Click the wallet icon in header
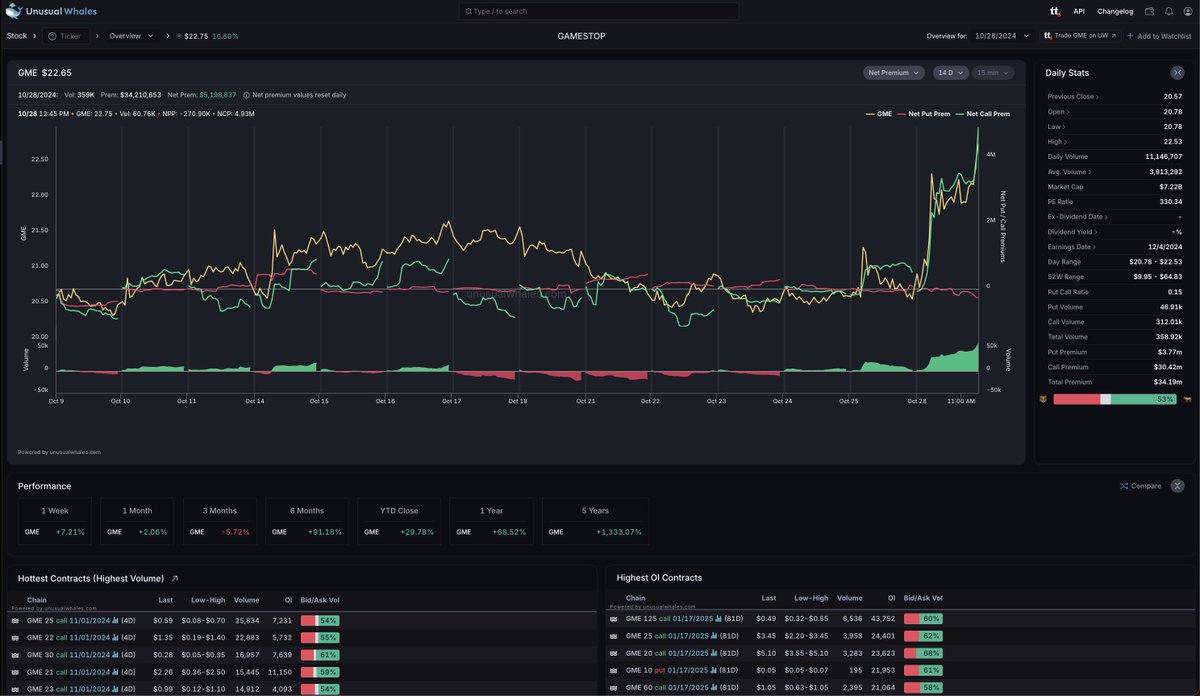 [x=1150, y=11]
